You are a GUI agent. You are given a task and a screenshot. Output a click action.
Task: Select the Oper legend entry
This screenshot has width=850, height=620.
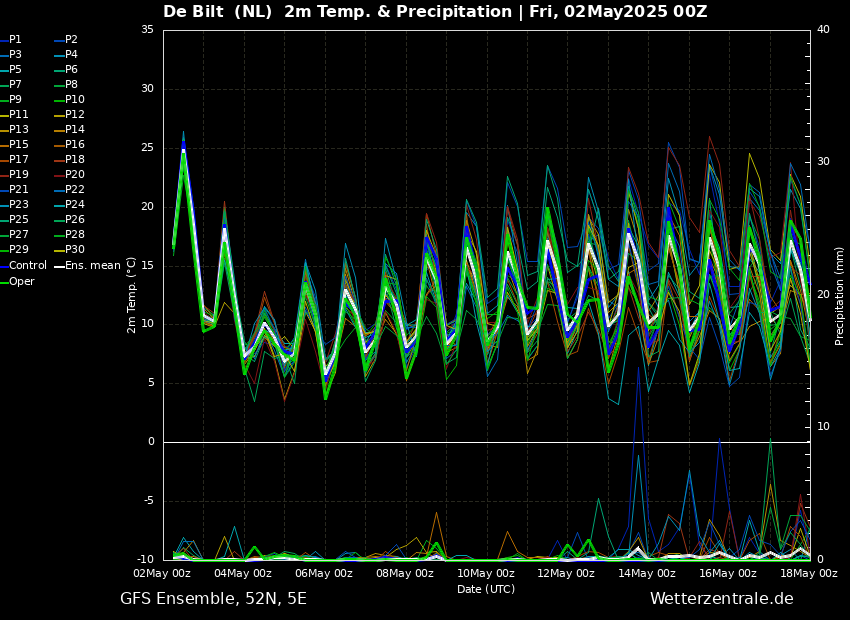pyautogui.click(x=22, y=281)
